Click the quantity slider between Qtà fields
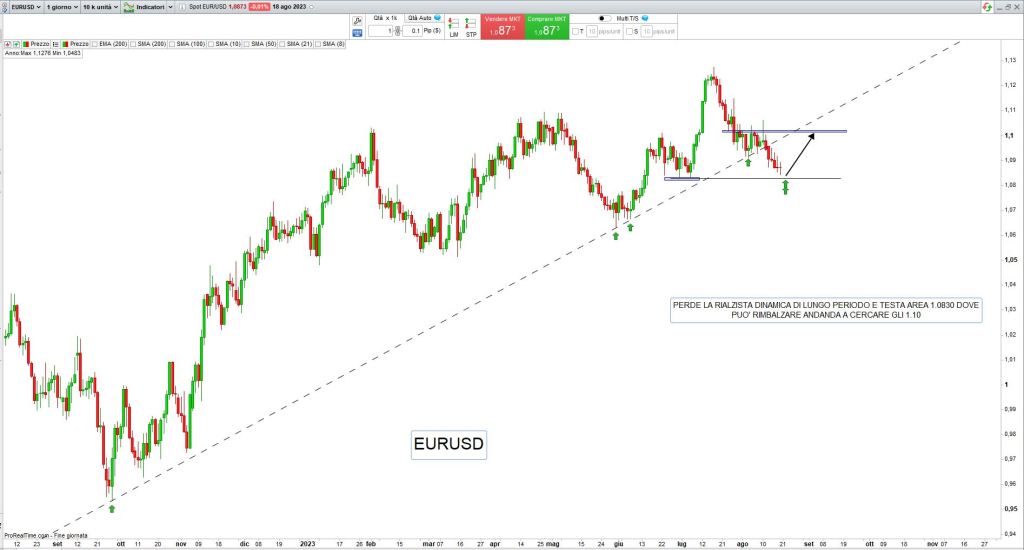The width and height of the screenshot is (1024, 550). [x=399, y=32]
